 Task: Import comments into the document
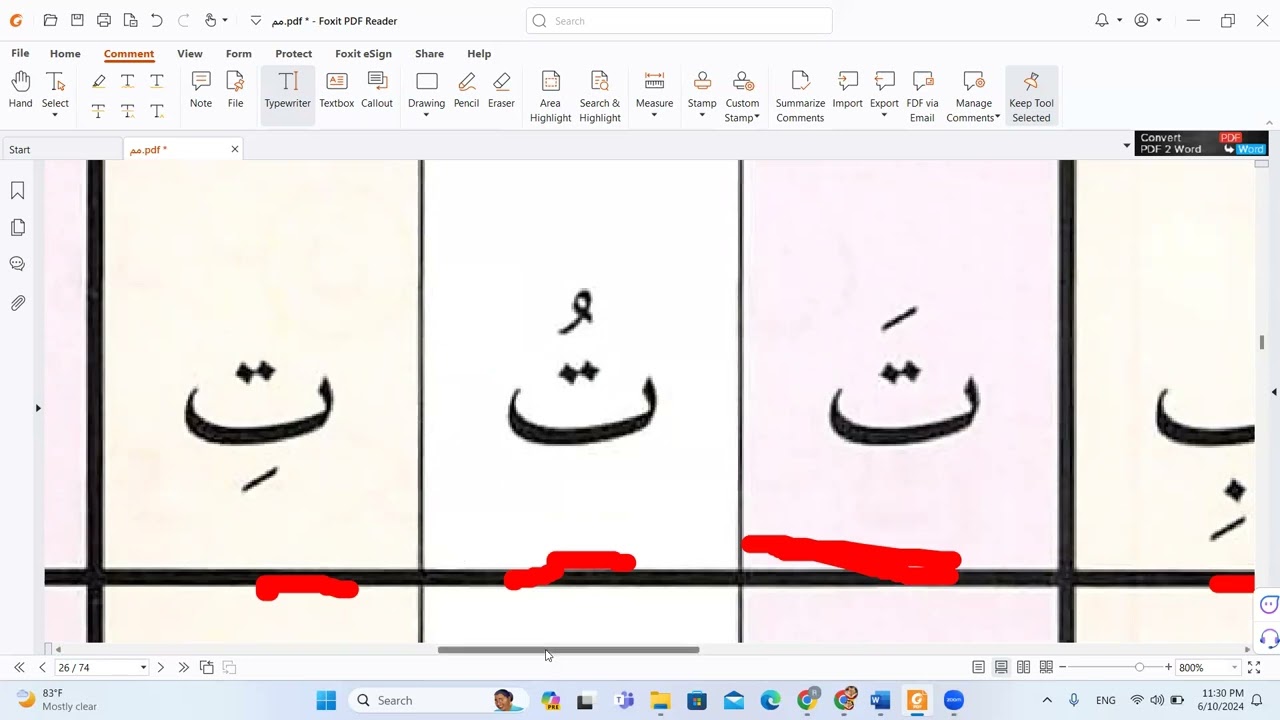click(x=847, y=90)
